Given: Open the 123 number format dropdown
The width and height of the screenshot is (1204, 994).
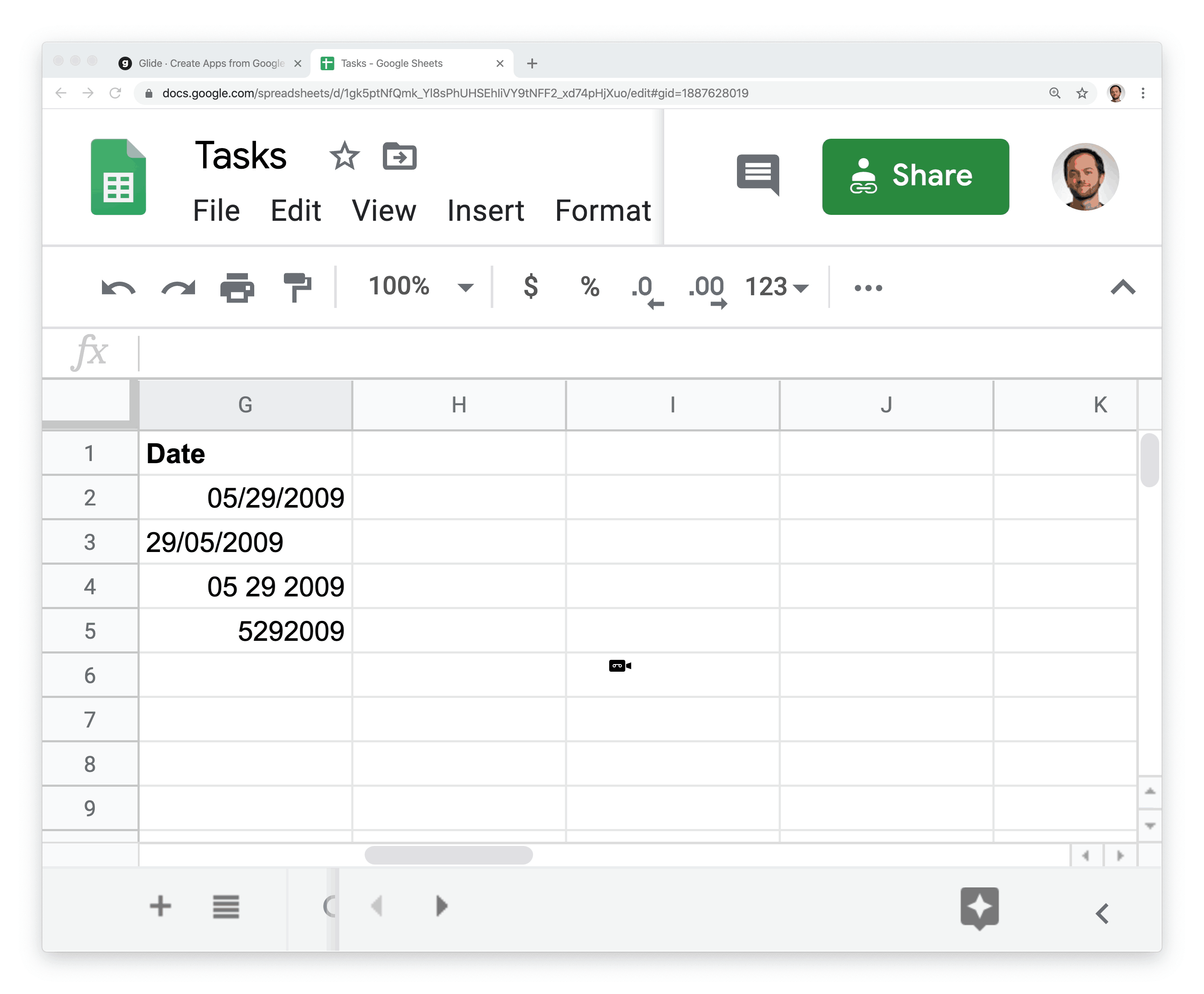Looking at the screenshot, I should click(x=776, y=288).
